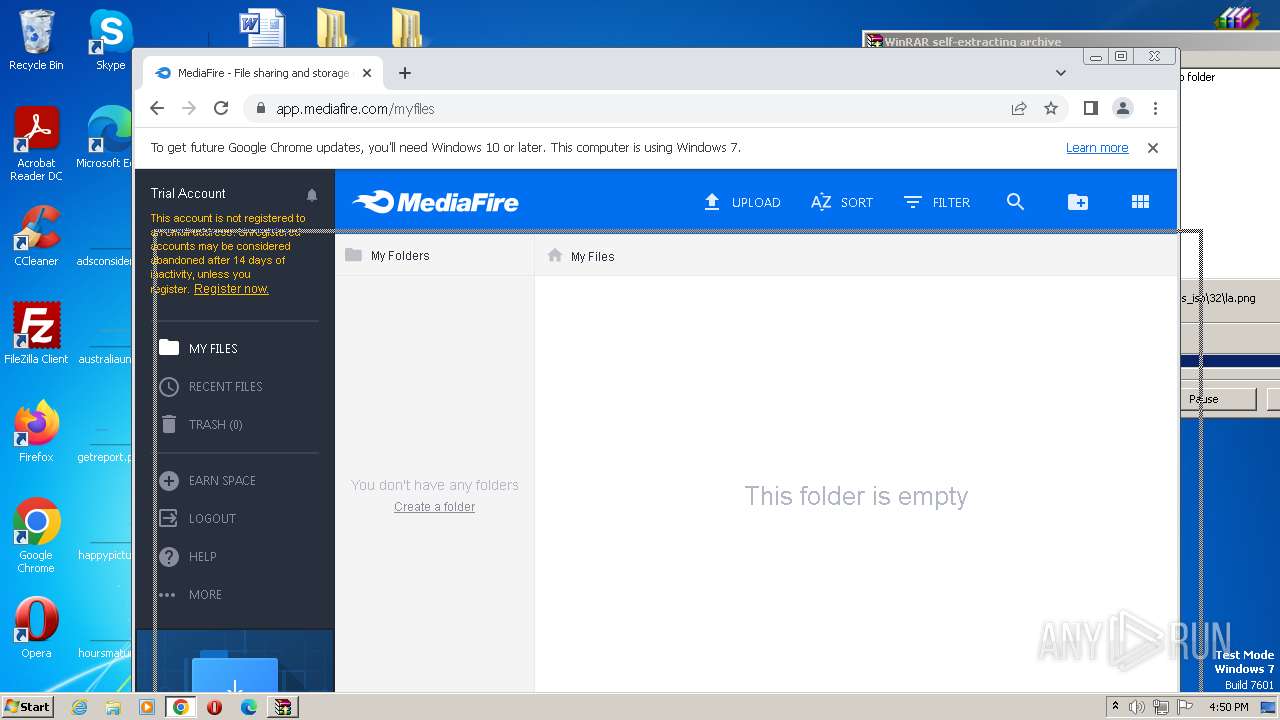Open the Sort options
The height and width of the screenshot is (720, 1280).
(x=842, y=202)
